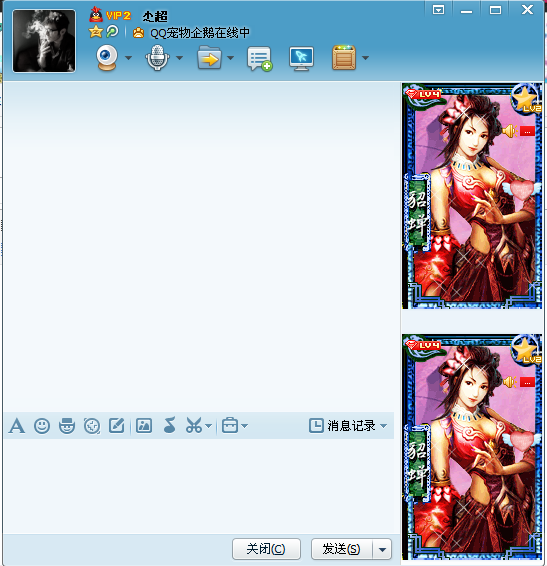Click the red ellipsis on top card

pyautogui.click(x=528, y=131)
